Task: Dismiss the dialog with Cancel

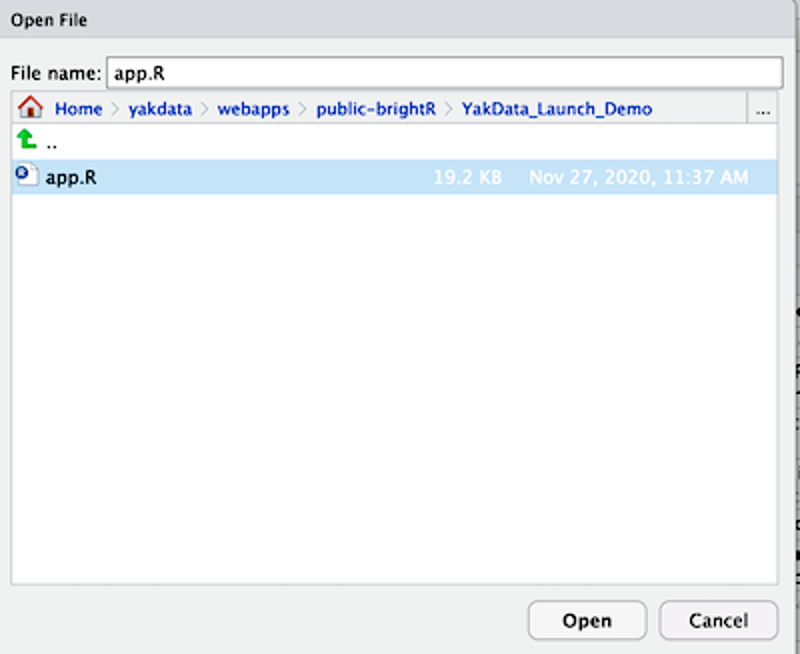Action: [x=718, y=620]
